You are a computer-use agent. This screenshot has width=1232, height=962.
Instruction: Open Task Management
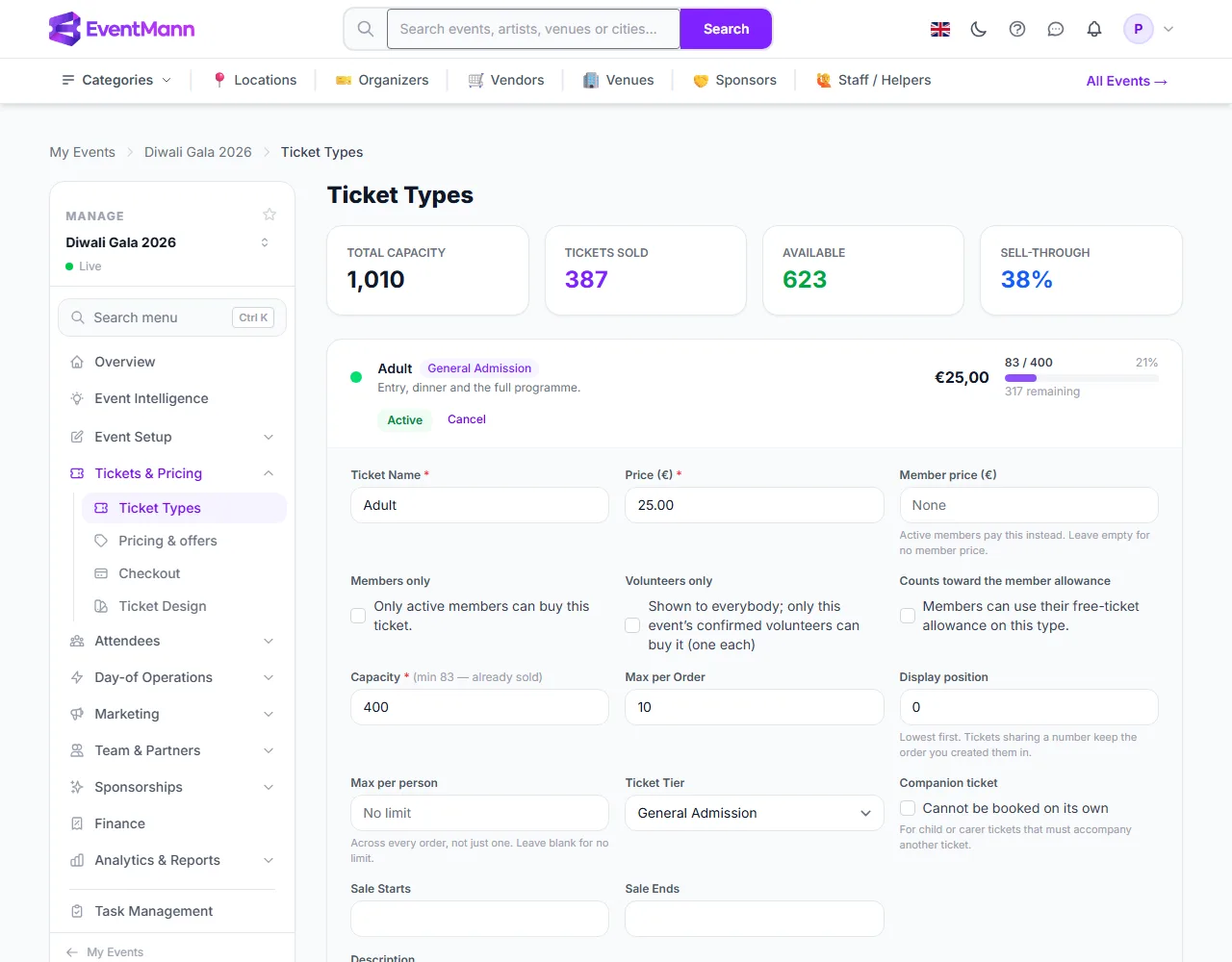(172, 911)
